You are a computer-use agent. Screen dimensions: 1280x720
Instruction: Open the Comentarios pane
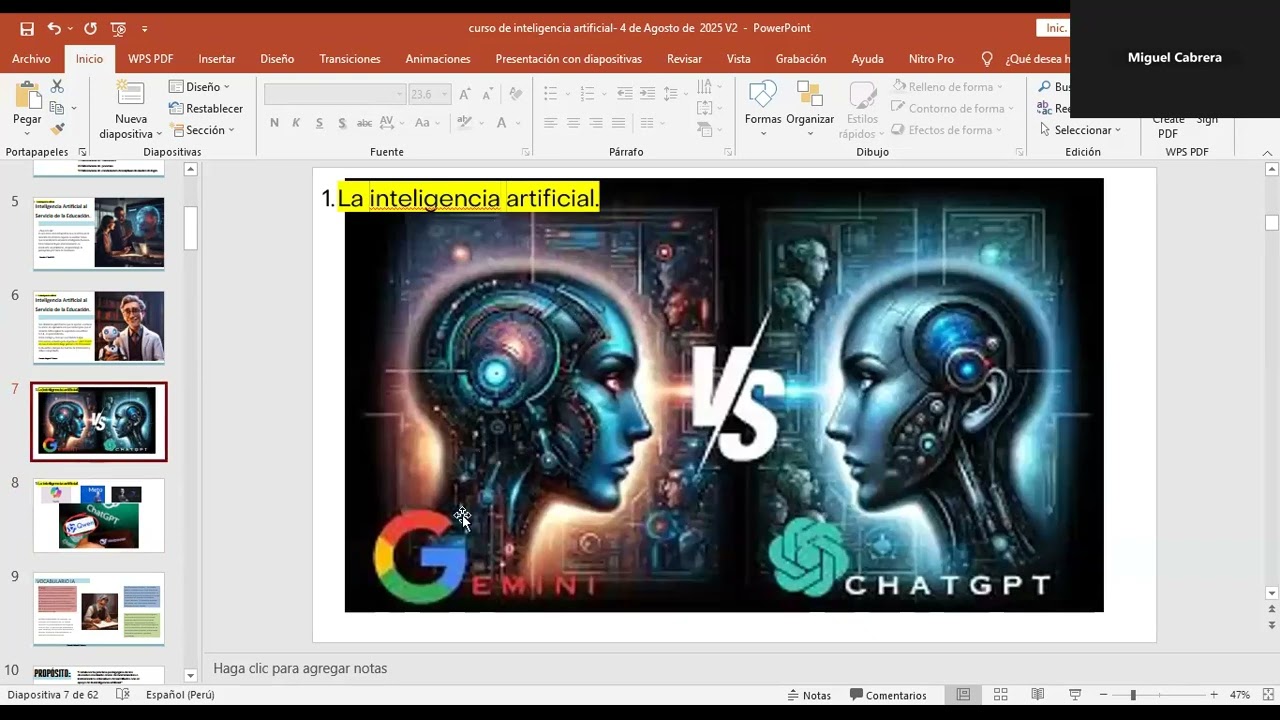pyautogui.click(x=888, y=695)
